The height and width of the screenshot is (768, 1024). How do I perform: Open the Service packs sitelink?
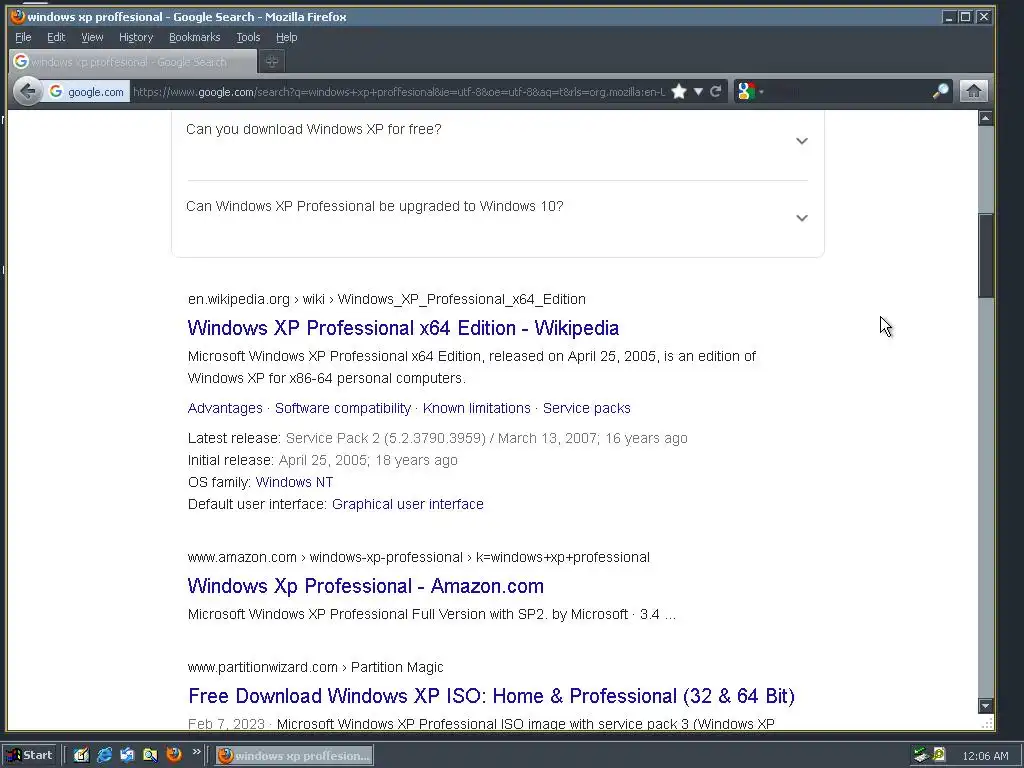(x=586, y=408)
